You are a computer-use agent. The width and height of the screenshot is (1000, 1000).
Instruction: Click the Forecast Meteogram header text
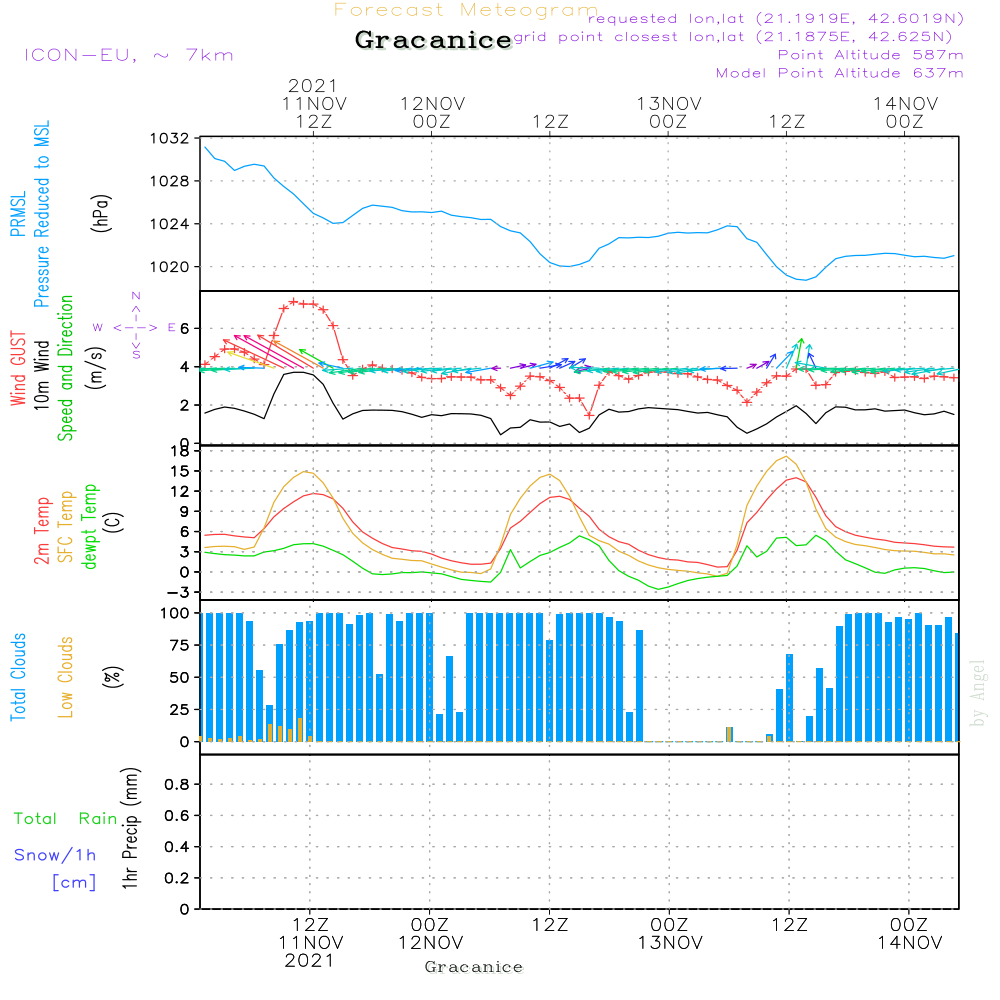pyautogui.click(x=466, y=10)
